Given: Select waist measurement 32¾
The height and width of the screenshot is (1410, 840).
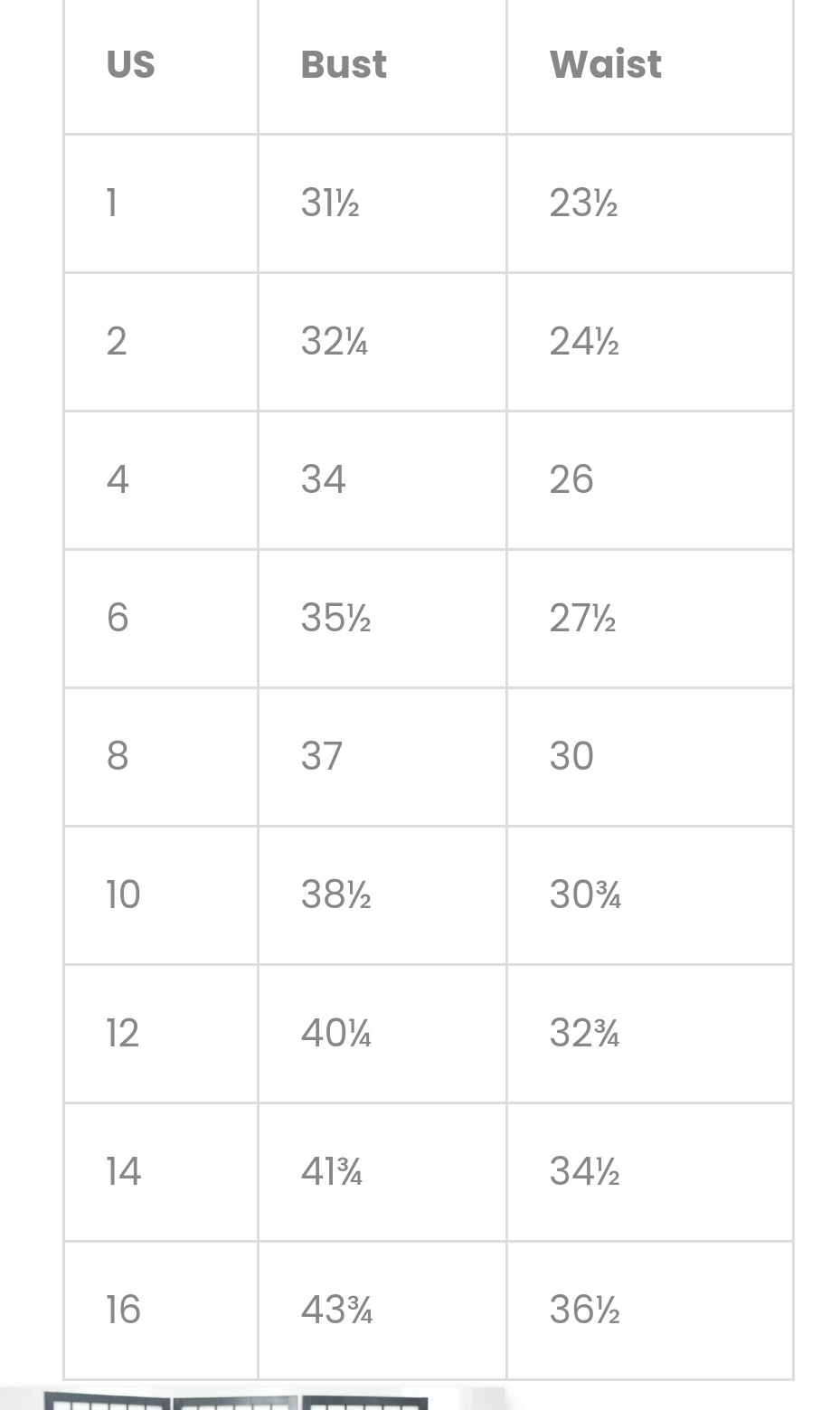Looking at the screenshot, I should pyautogui.click(x=584, y=1033).
